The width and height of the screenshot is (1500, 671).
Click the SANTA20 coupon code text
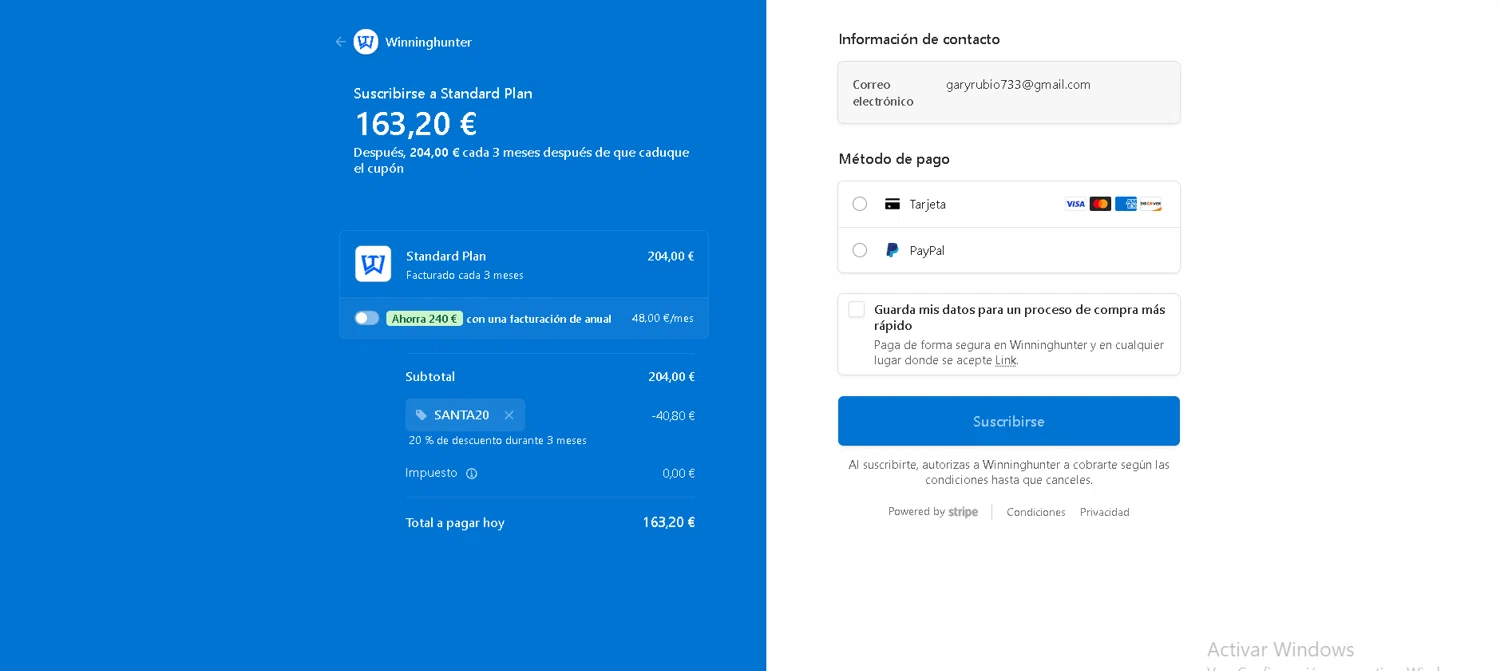pyautogui.click(x=462, y=415)
